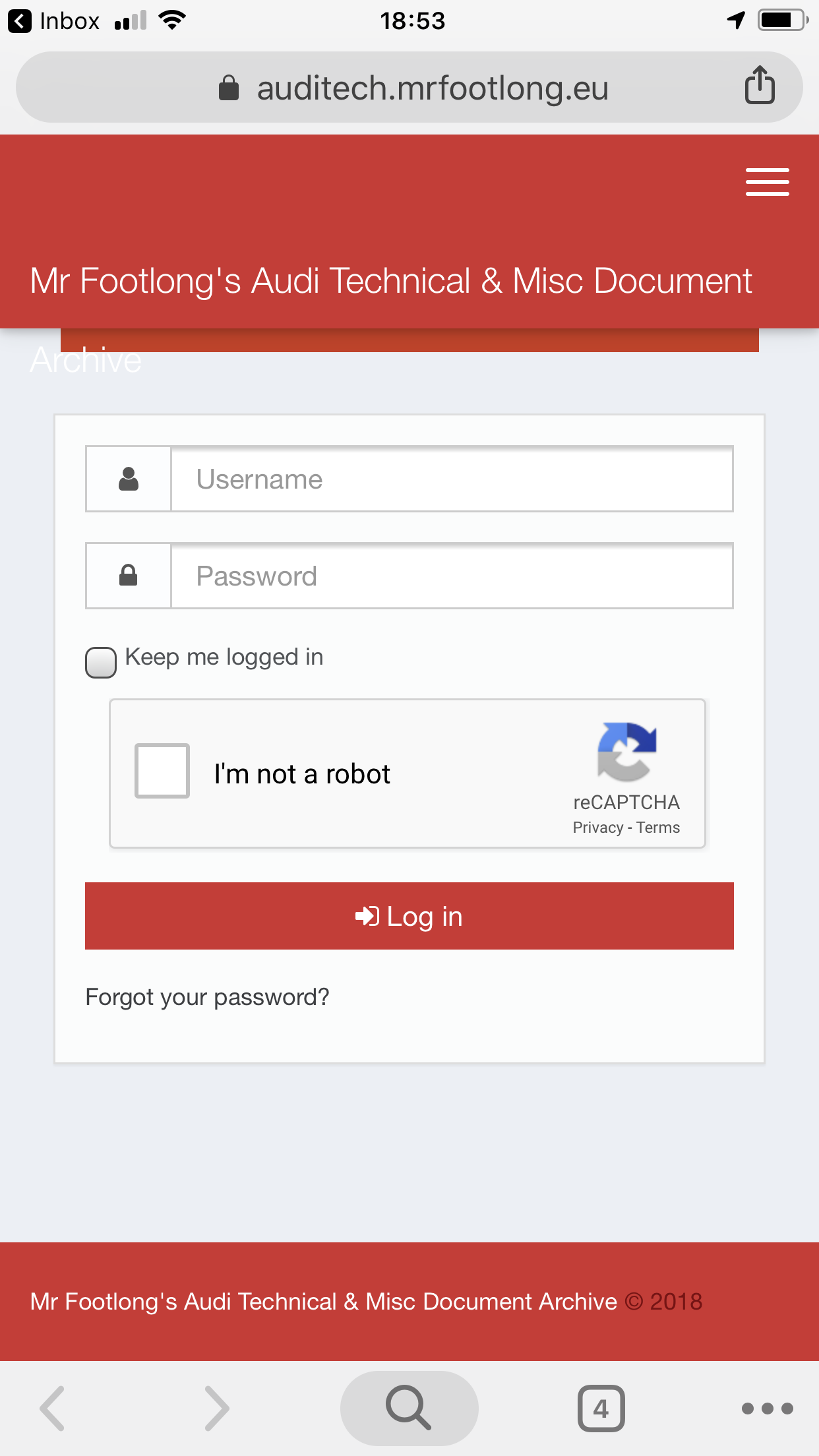Tap the padlock icon beside the URL
819x1456 pixels.
click(228, 87)
